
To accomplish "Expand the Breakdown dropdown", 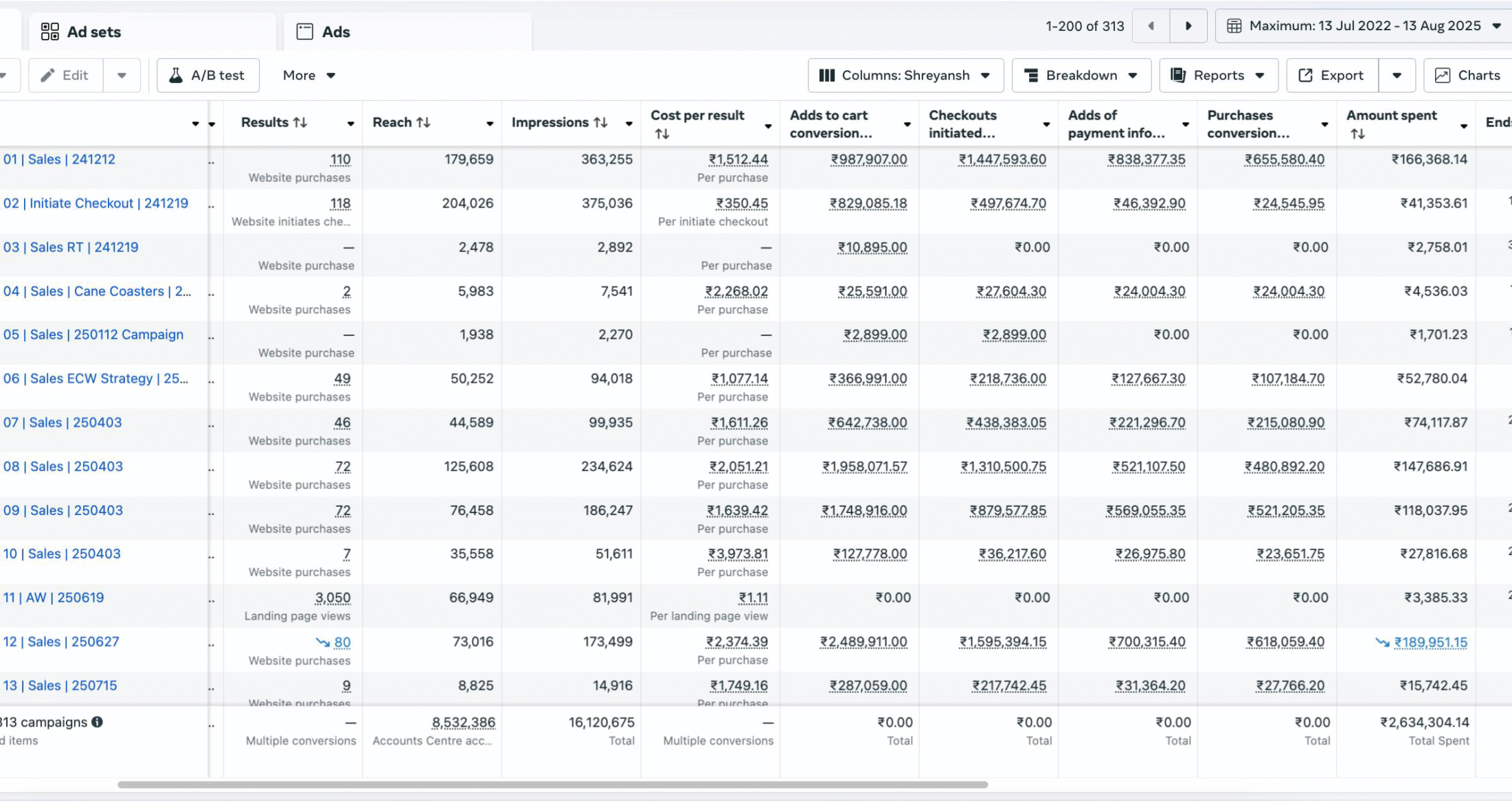I will point(1081,76).
